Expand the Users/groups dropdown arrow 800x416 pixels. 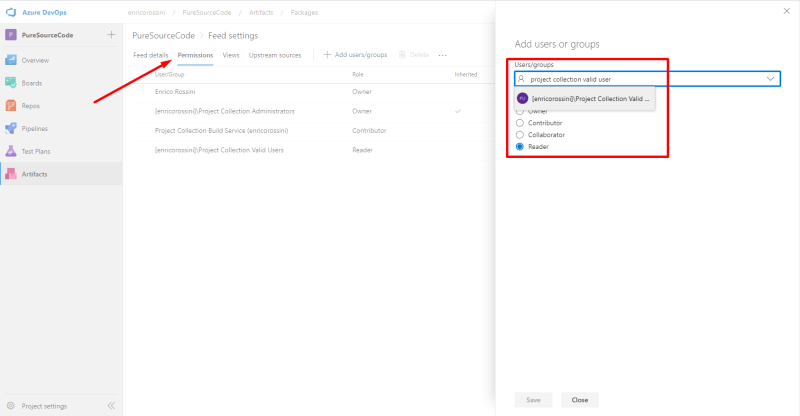point(770,79)
